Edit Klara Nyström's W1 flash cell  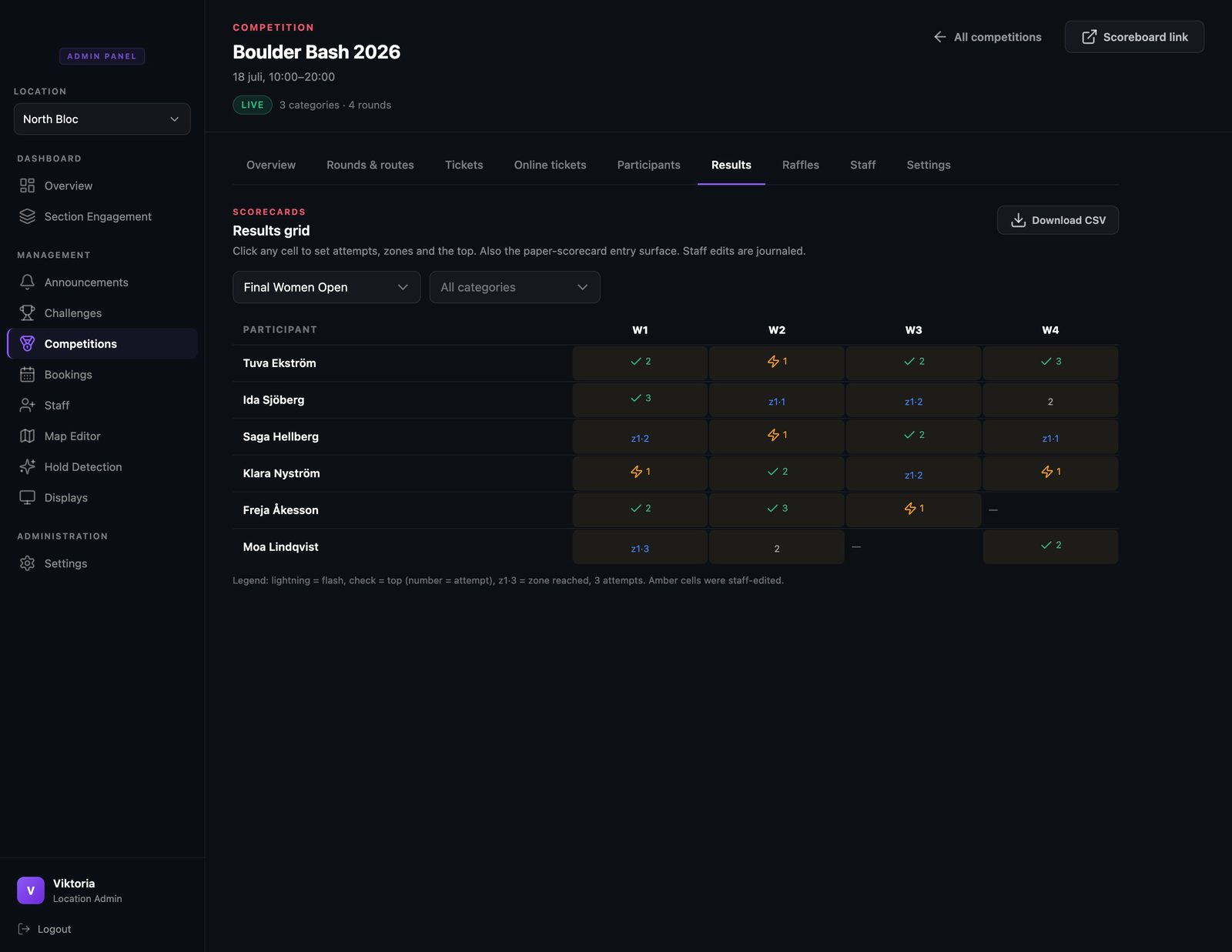640,473
